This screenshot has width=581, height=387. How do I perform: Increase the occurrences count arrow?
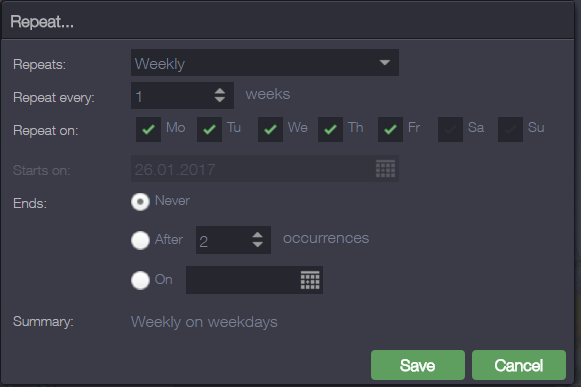(x=258, y=235)
